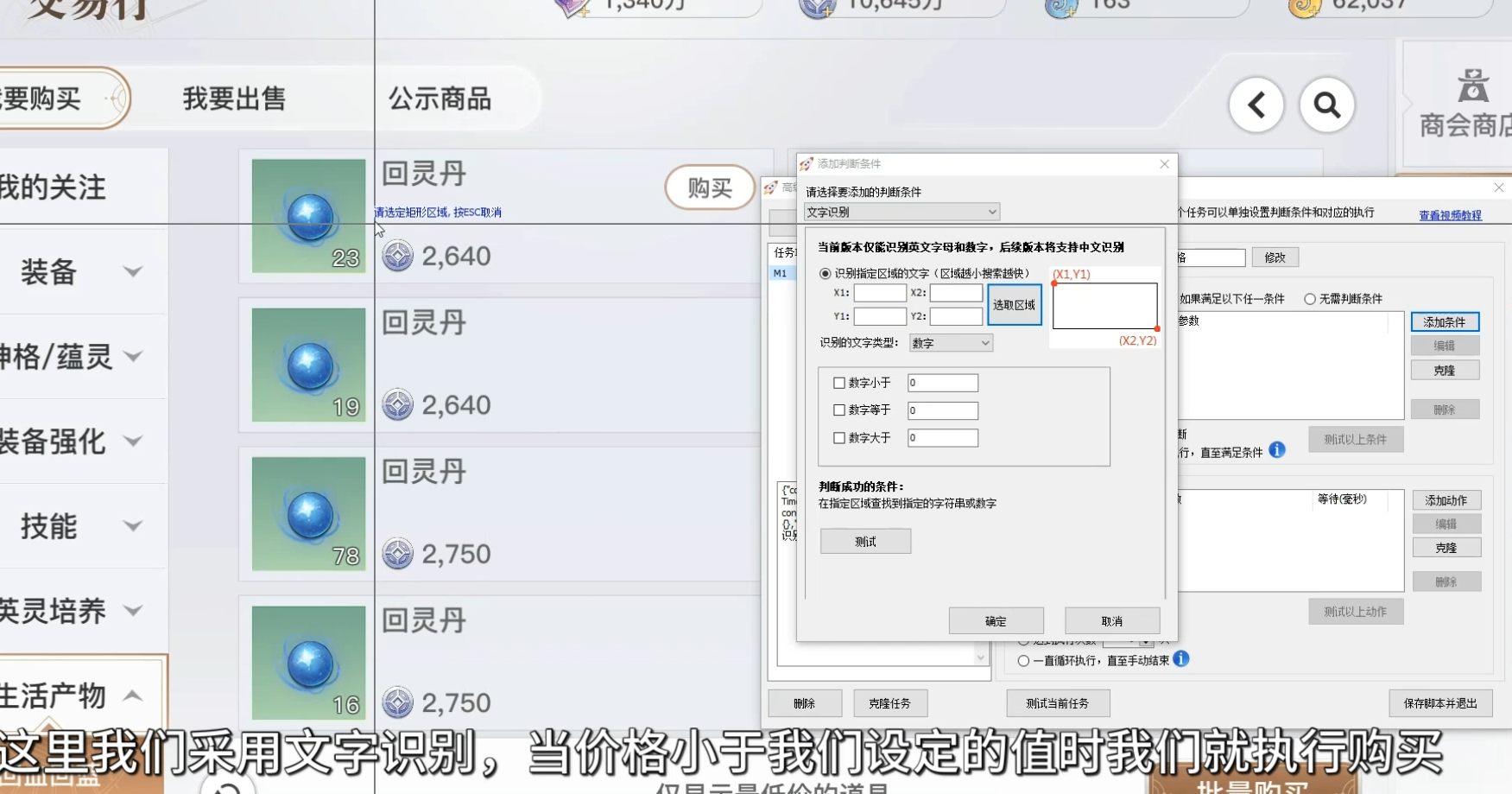
Task: Focus the X2 coordinate input field
Action: [x=956, y=293]
